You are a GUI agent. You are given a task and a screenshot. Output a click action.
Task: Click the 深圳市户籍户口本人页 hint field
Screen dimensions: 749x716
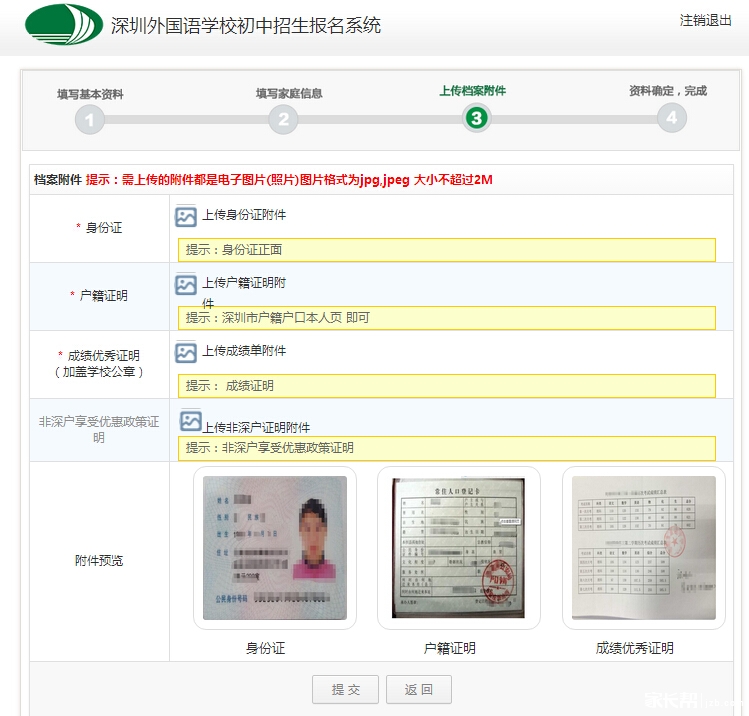446,318
